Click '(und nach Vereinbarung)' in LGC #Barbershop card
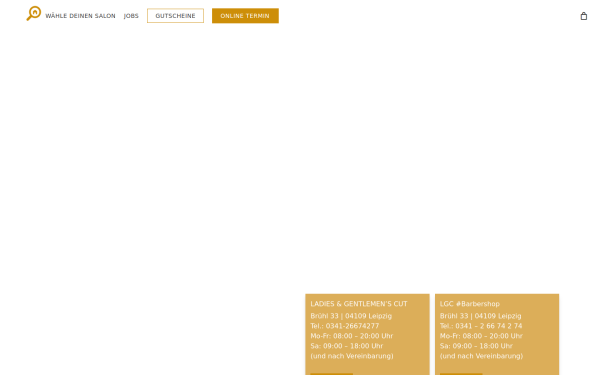This screenshot has width=600, height=375. (x=481, y=356)
